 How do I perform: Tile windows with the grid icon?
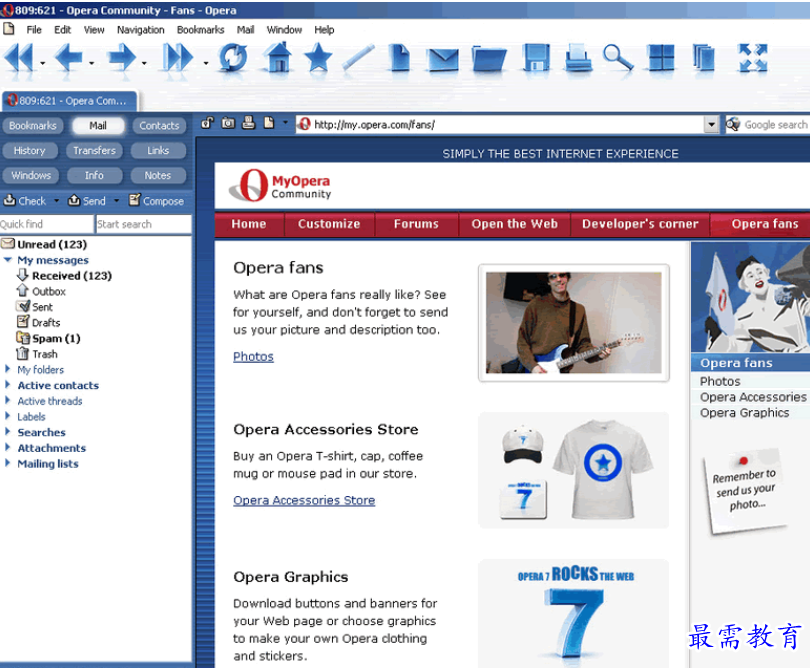point(661,57)
